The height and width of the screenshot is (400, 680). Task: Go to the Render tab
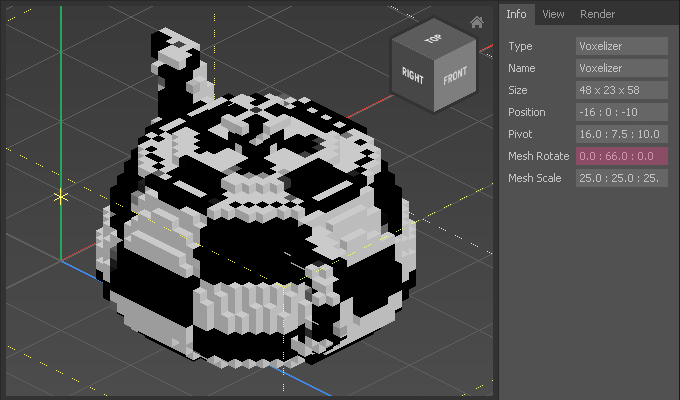(x=597, y=14)
